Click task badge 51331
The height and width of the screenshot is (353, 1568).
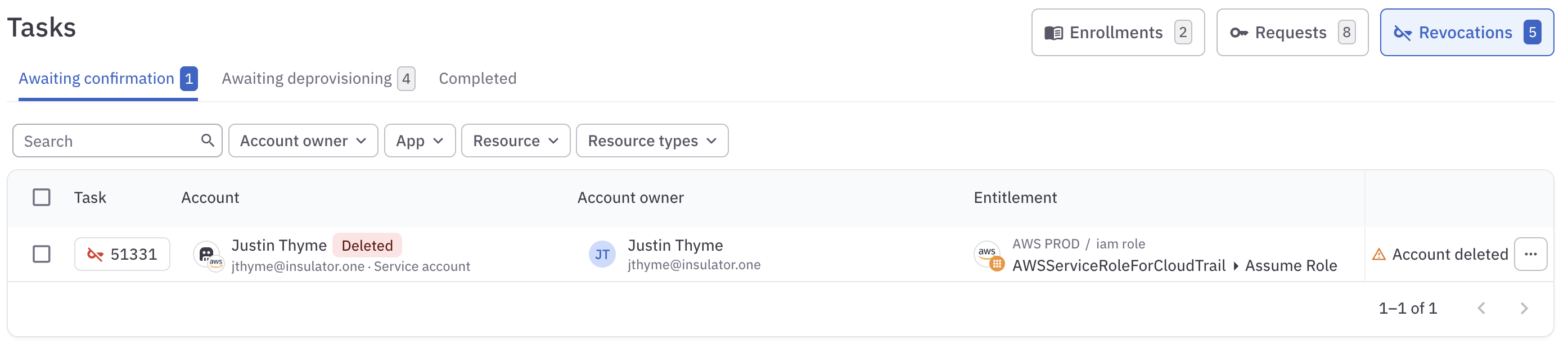(x=121, y=254)
